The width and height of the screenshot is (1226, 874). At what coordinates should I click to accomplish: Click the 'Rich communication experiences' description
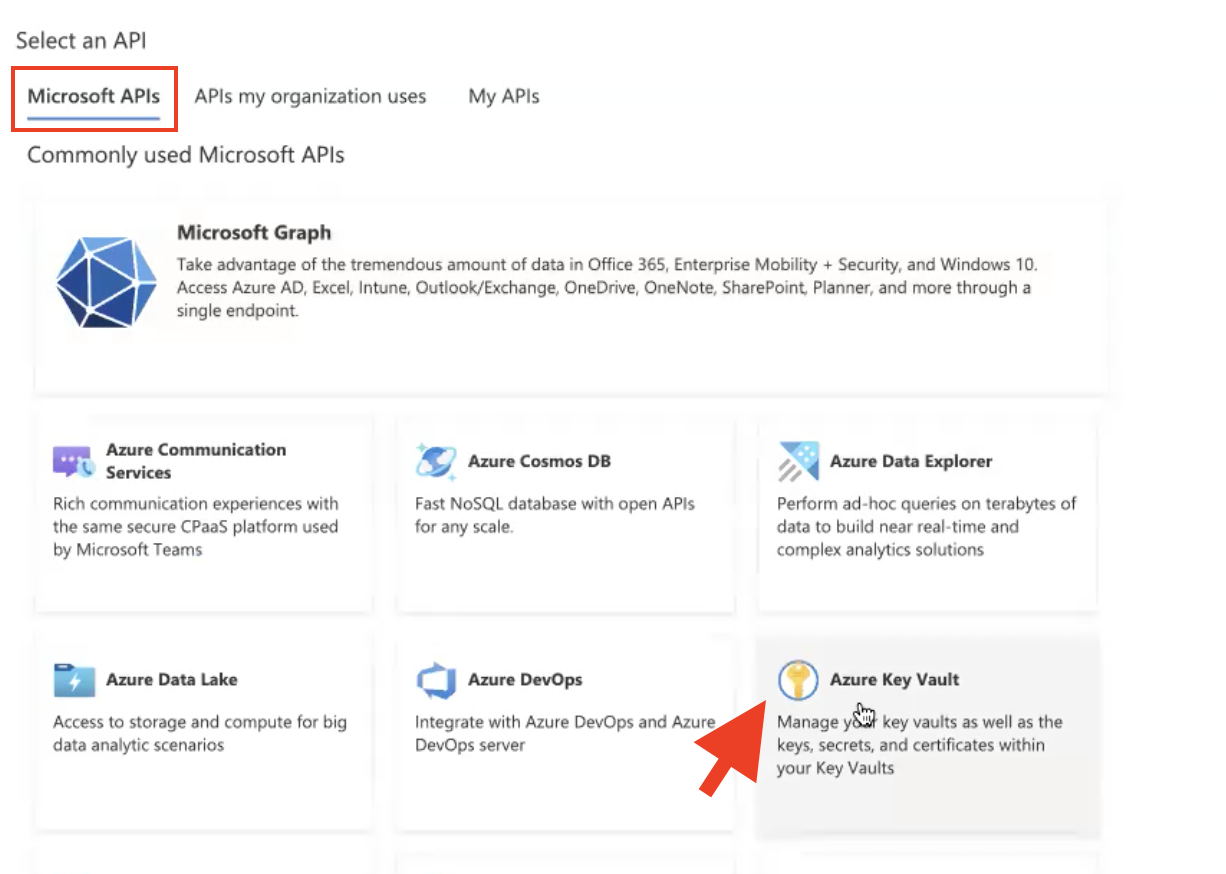pyautogui.click(x=196, y=527)
